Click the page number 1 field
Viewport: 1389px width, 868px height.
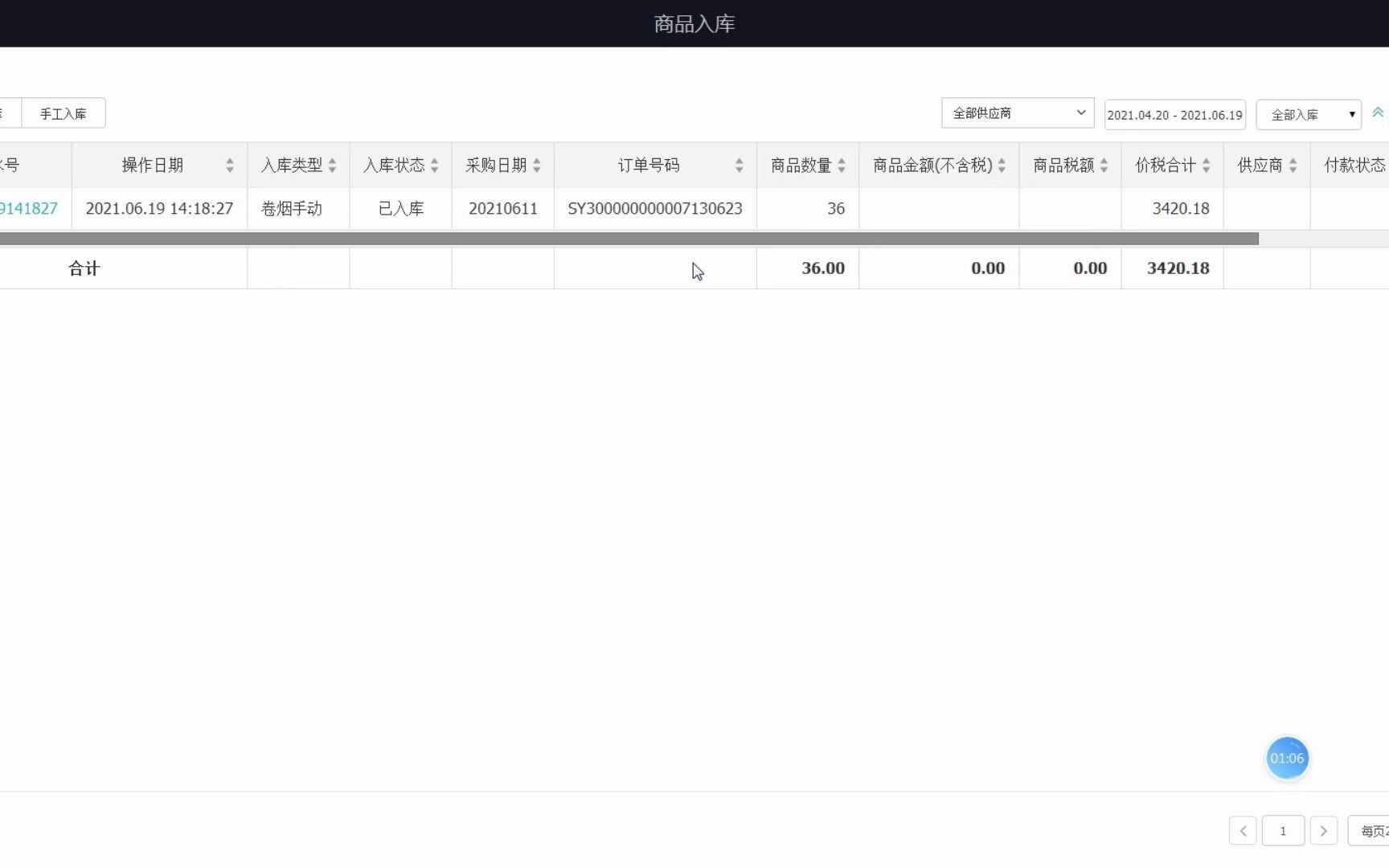(x=1283, y=830)
